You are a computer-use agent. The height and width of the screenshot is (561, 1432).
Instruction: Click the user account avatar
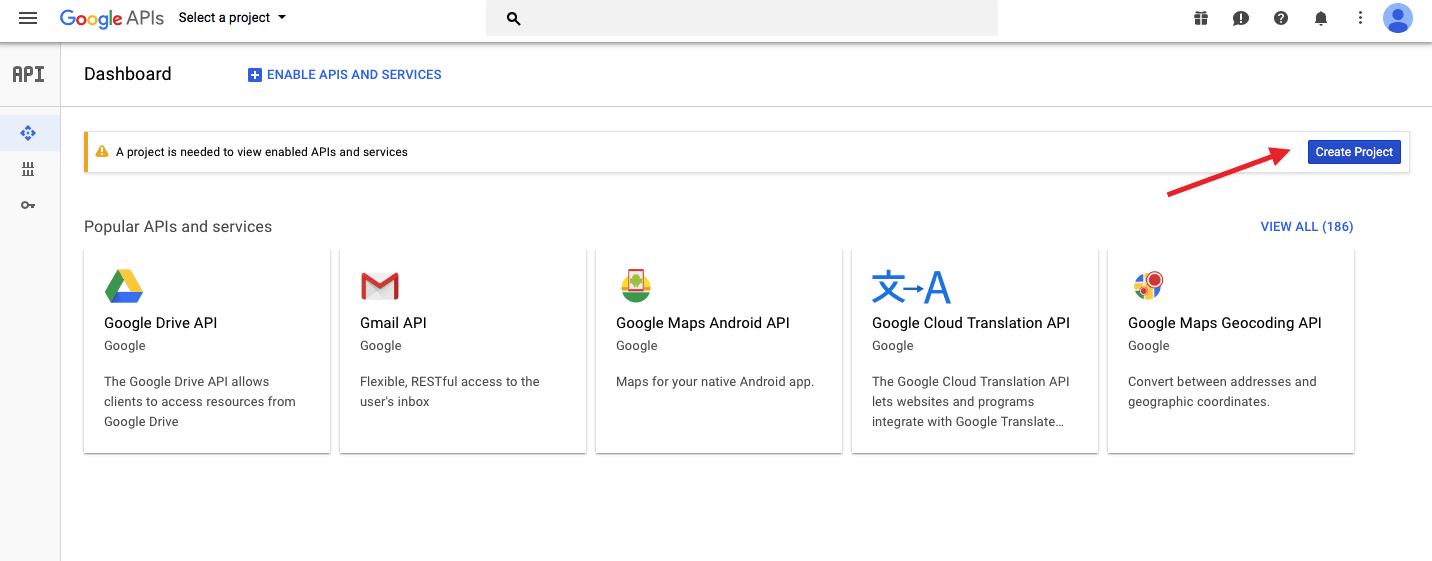click(x=1398, y=18)
